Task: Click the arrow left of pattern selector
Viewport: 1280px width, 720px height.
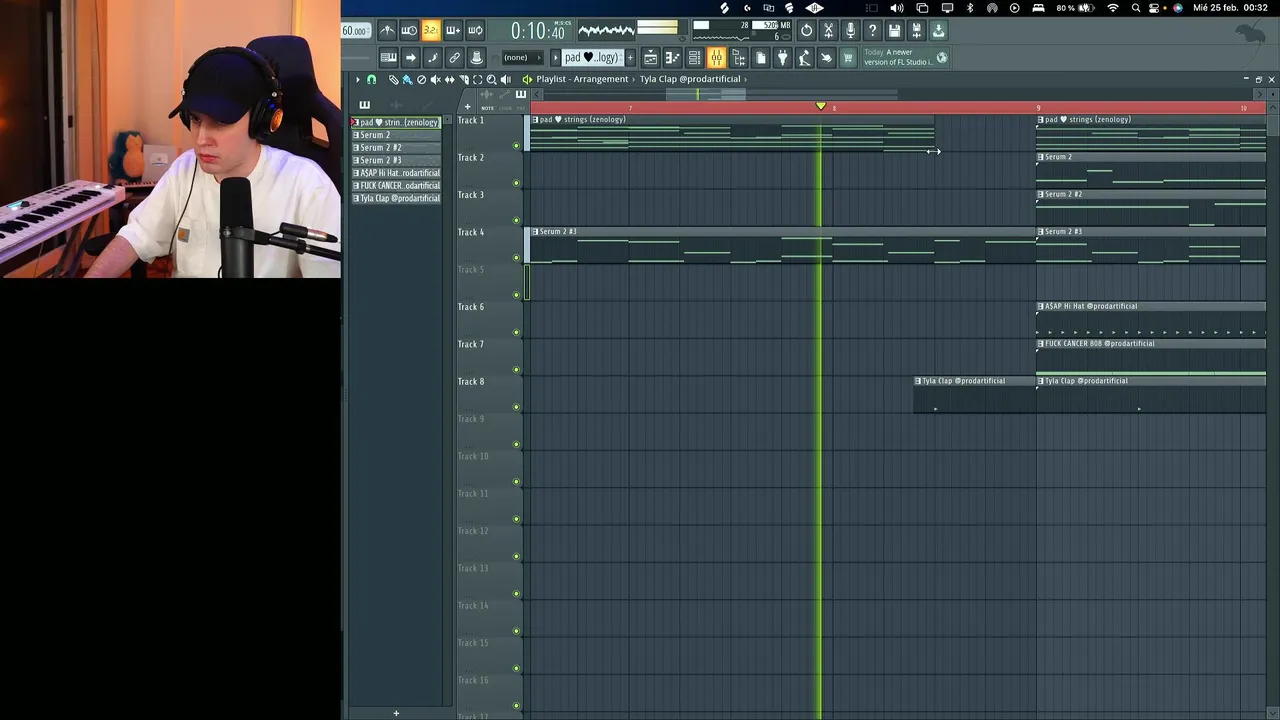Action: coord(555,57)
